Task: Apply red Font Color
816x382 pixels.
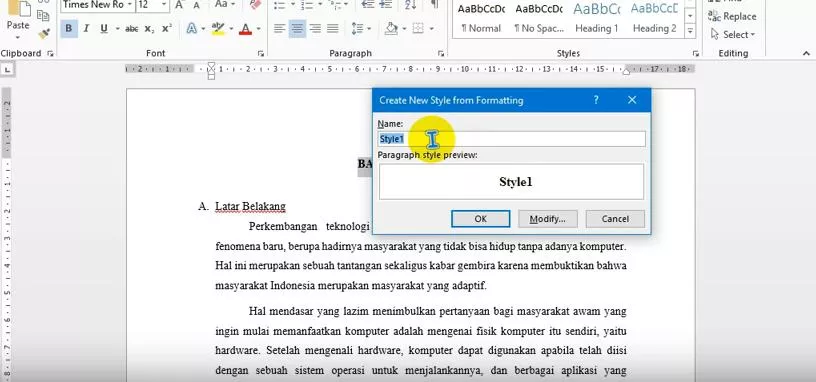Action: coord(245,29)
